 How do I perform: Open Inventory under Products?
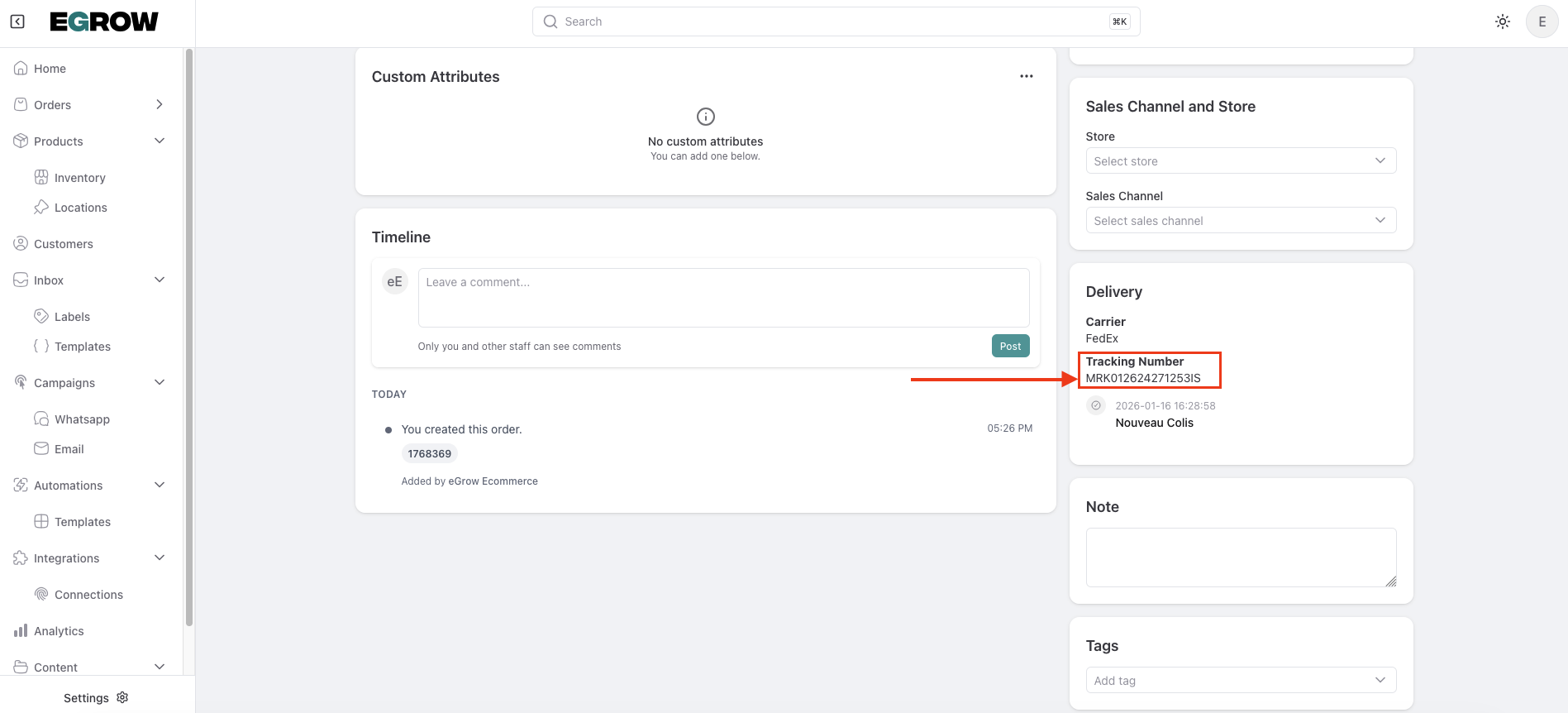tap(79, 178)
